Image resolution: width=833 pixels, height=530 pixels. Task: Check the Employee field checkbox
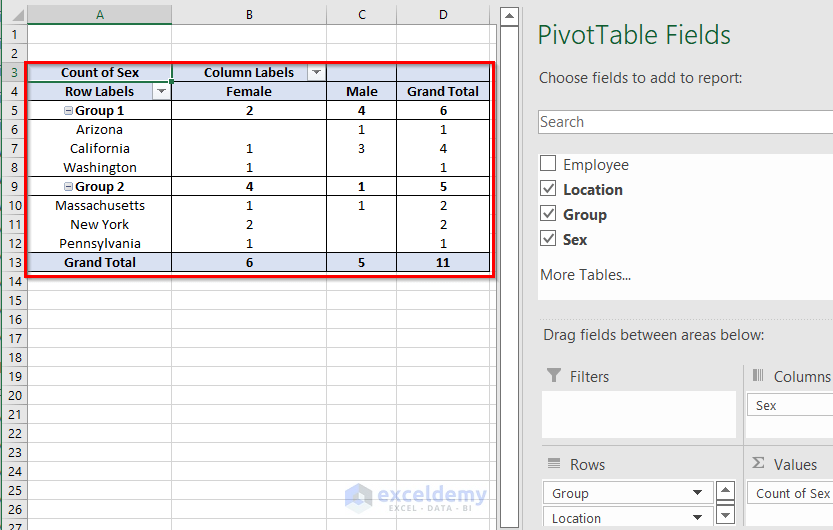(x=548, y=163)
